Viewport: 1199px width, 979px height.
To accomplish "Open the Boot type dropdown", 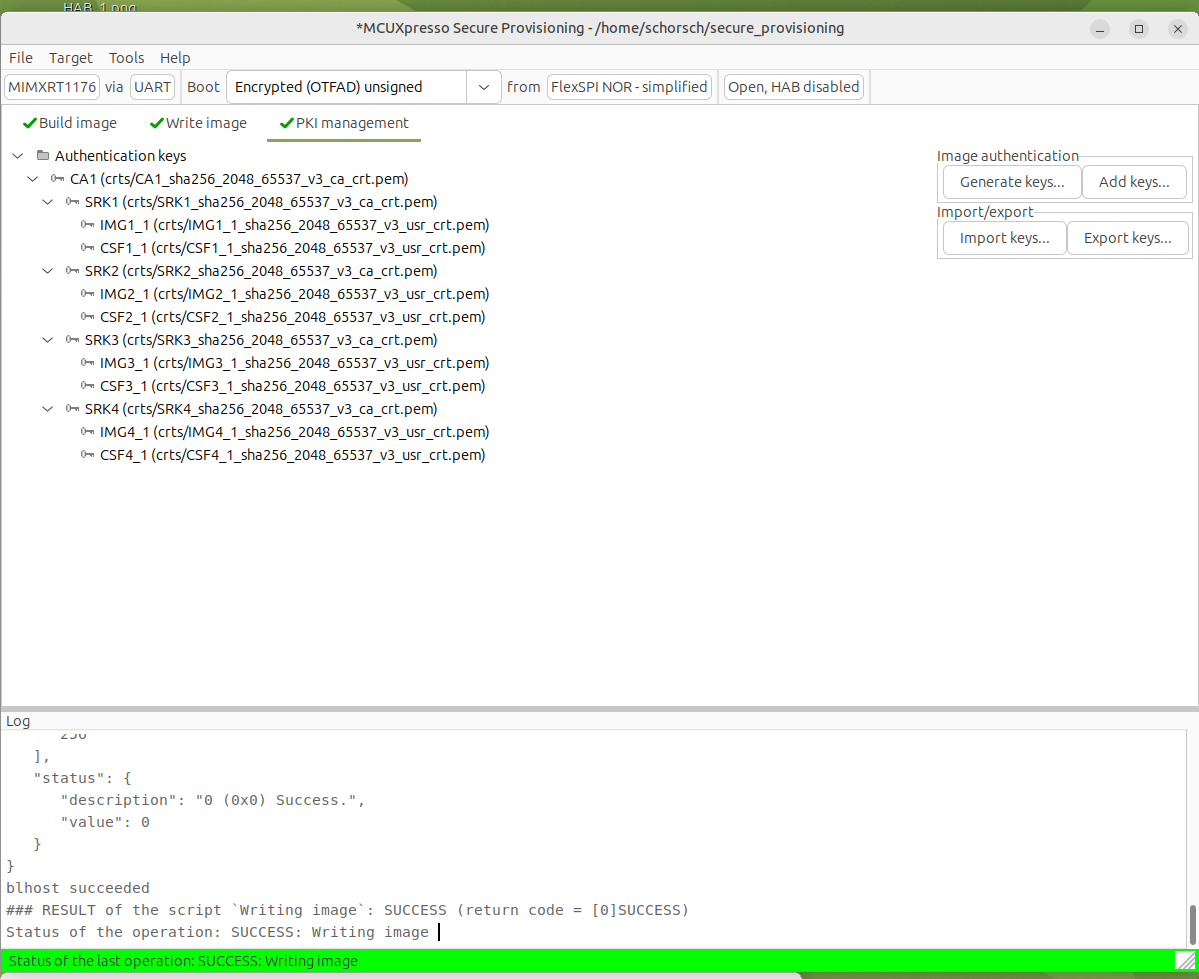I will (x=483, y=87).
